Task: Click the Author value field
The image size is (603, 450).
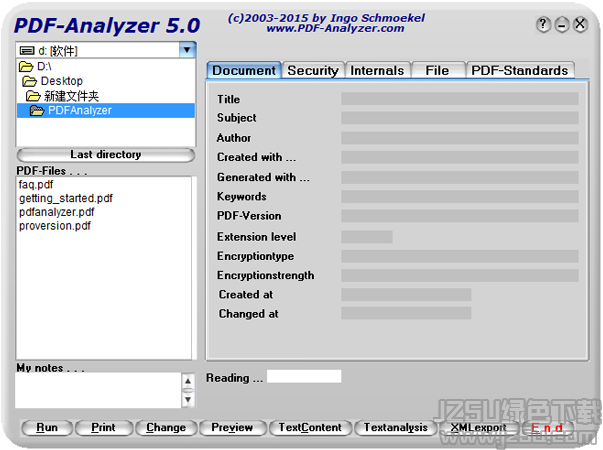Action: [460, 138]
